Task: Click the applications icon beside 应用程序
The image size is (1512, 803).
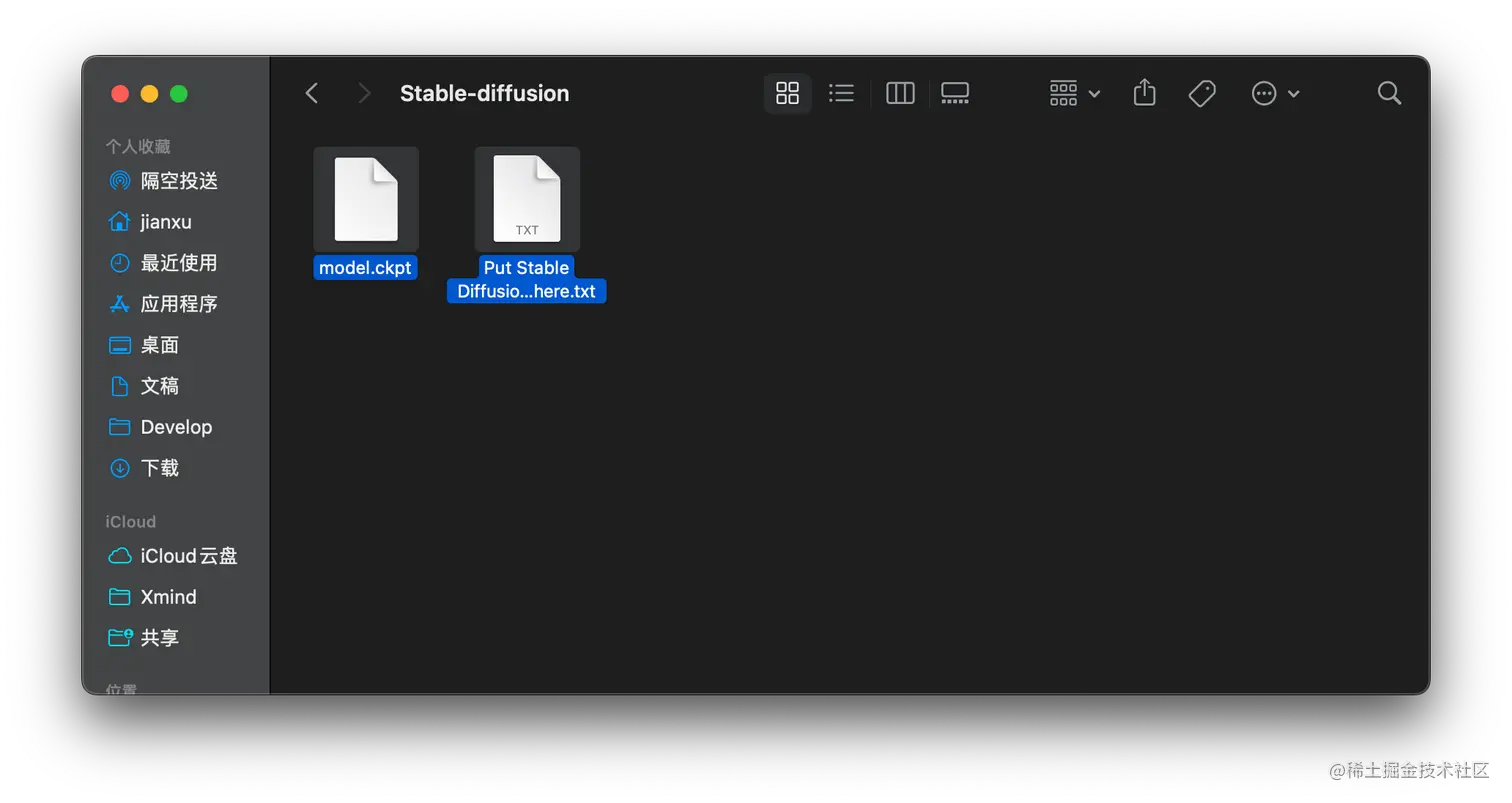Action: 120,304
